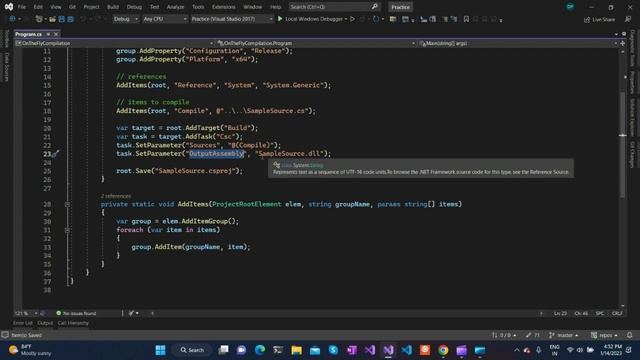Click the Save icon in toolbar
This screenshot has height=360, width=640.
pyautogui.click(x=62, y=19)
